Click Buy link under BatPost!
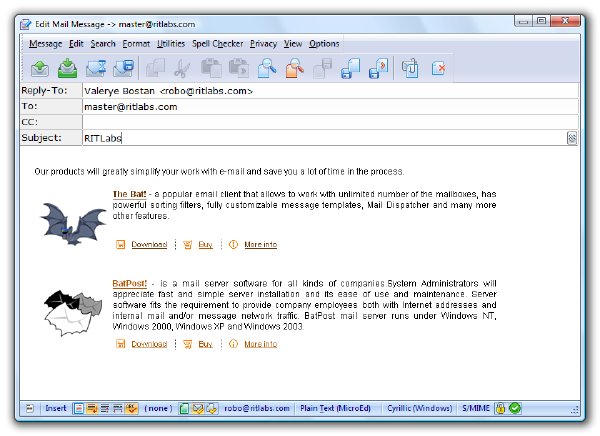 point(205,344)
